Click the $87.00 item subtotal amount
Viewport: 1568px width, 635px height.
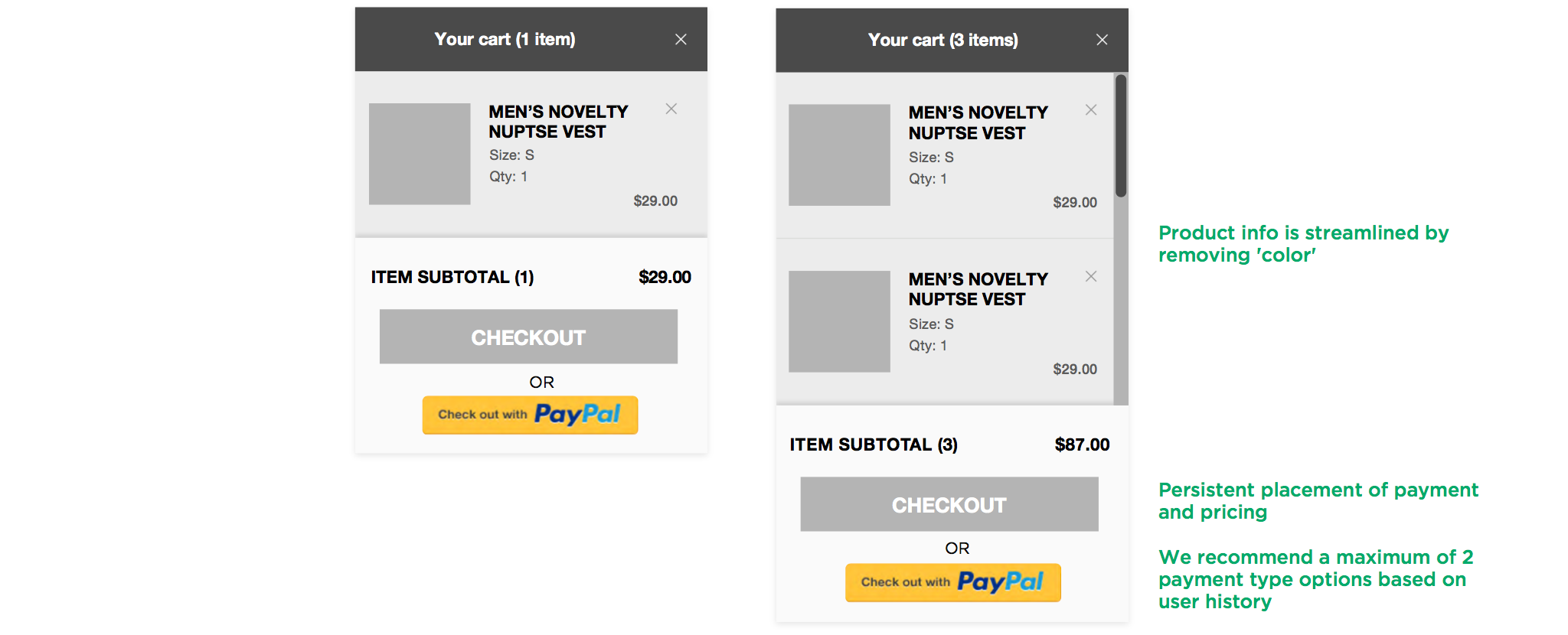pos(1082,444)
